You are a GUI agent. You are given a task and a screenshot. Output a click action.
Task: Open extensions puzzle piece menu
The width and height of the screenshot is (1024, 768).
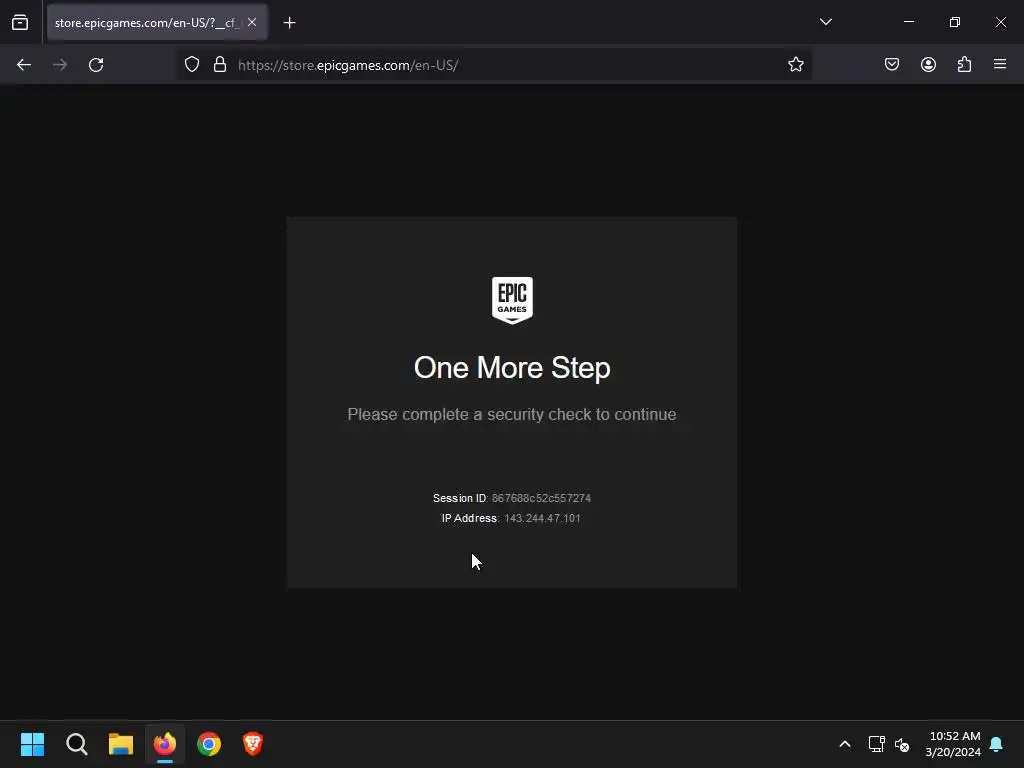(964, 65)
